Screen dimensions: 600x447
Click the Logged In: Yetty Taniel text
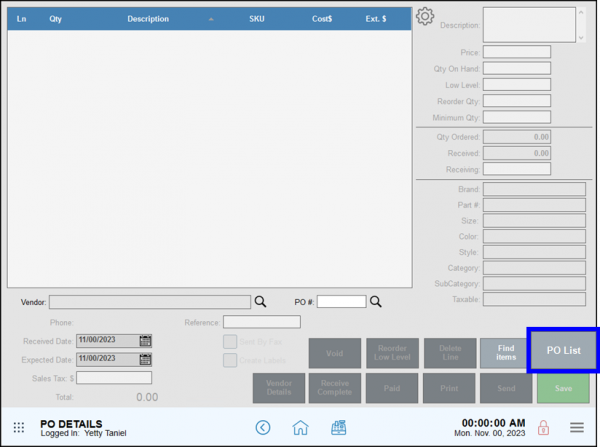(x=83, y=433)
